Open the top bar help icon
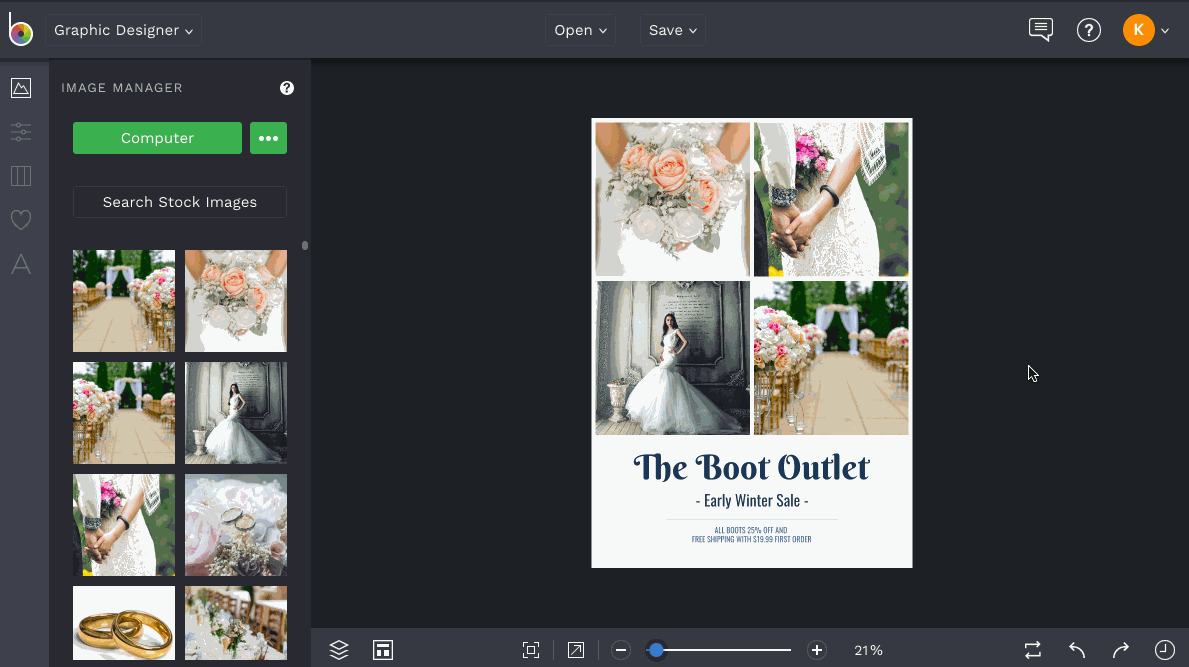The height and width of the screenshot is (667, 1189). (1089, 30)
